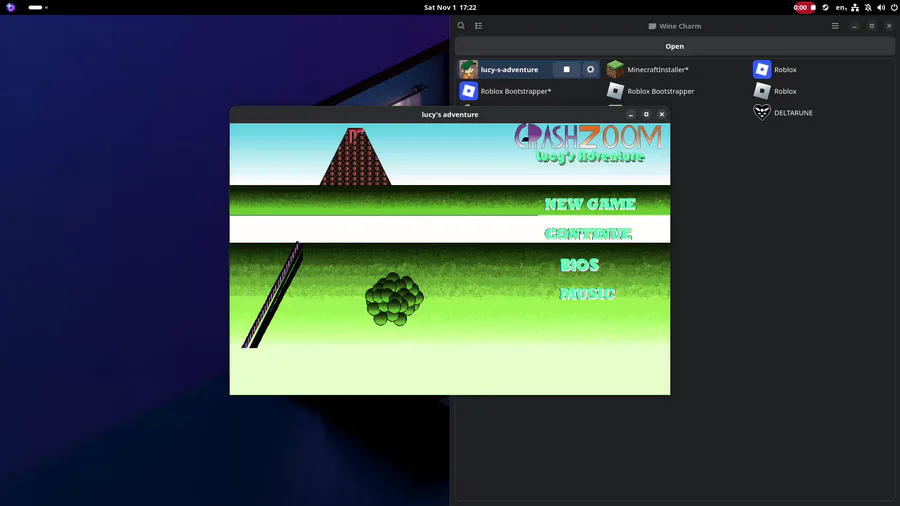
Task: Minimize the lucy's adventure window
Action: coord(631,114)
